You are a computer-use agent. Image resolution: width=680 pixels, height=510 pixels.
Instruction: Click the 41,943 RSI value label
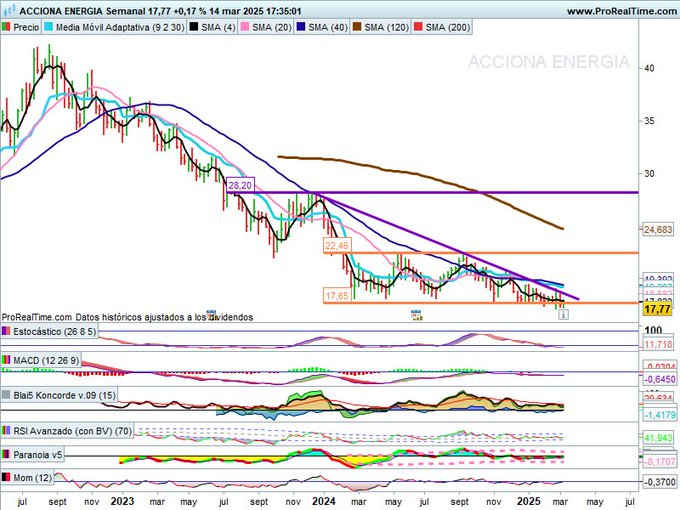[x=658, y=438]
